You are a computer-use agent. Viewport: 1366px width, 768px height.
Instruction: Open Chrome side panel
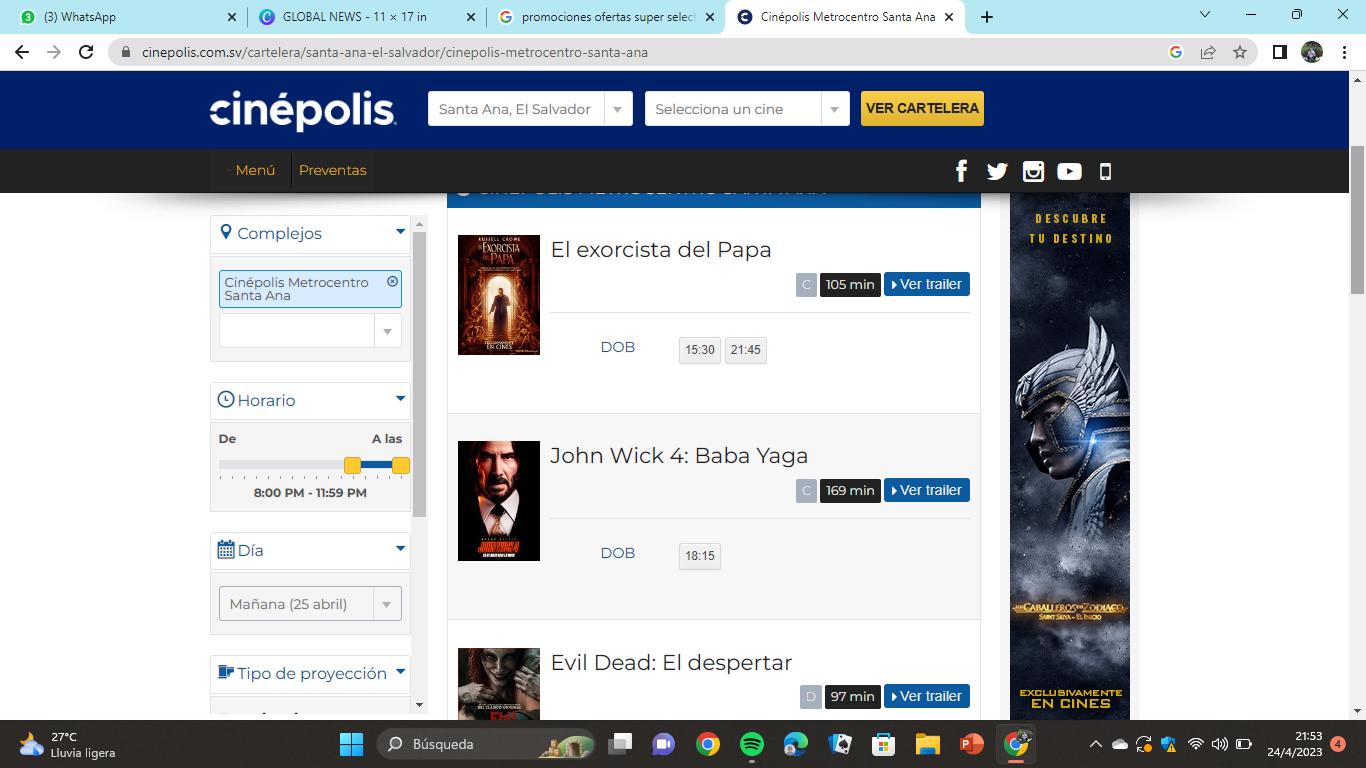(x=1279, y=52)
